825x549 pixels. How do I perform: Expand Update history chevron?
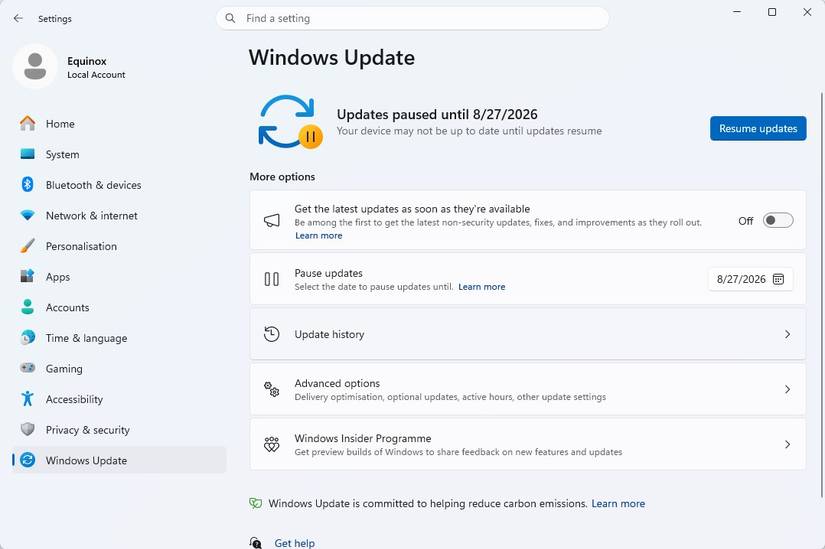(x=787, y=334)
